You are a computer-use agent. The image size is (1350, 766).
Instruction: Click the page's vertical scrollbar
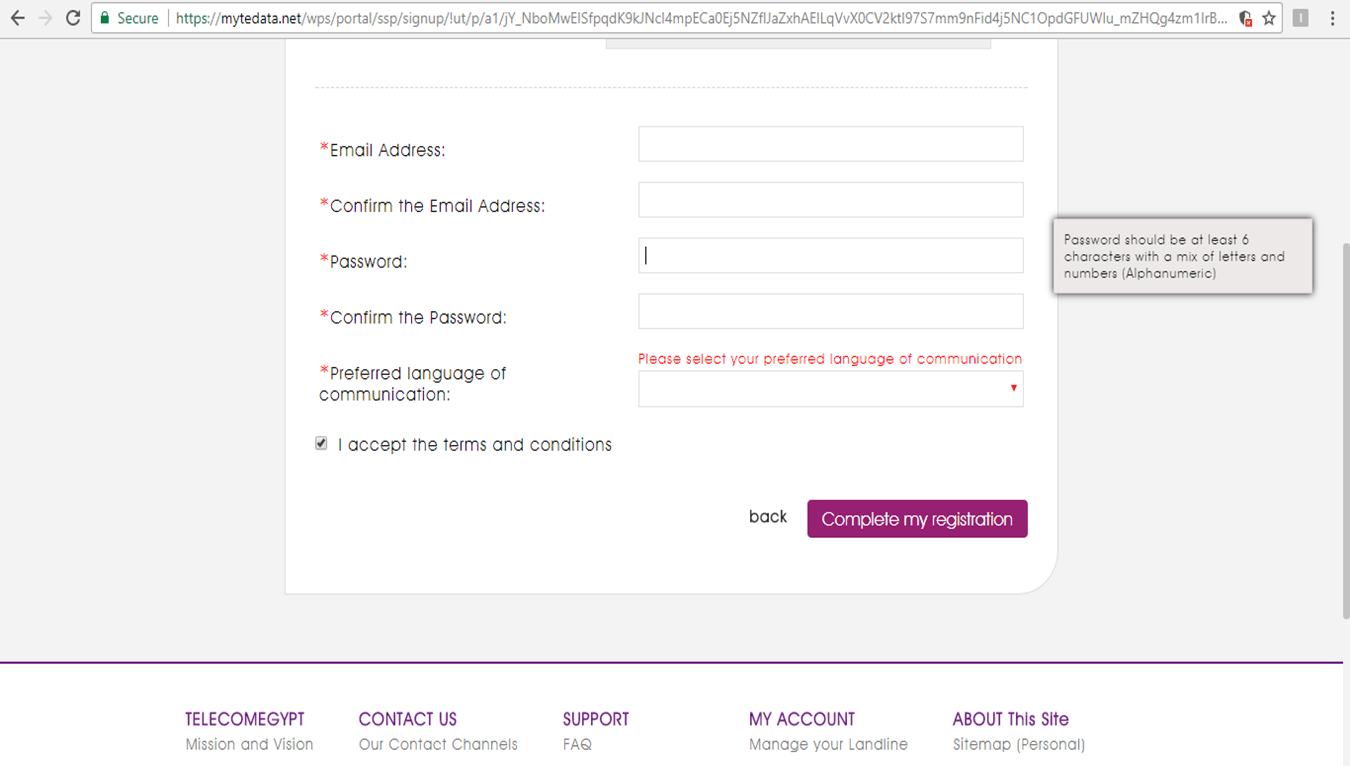(1345, 430)
